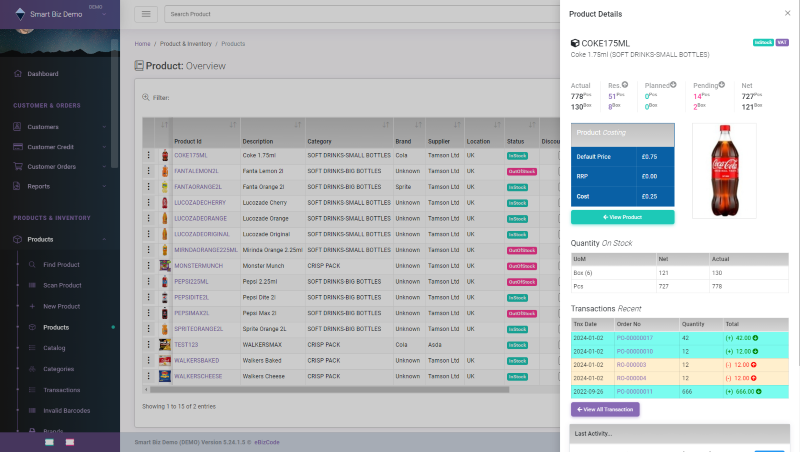Screen dimensions: 800x452
Task: Click the Products box icon in sidebar
Action: [x=17, y=239]
